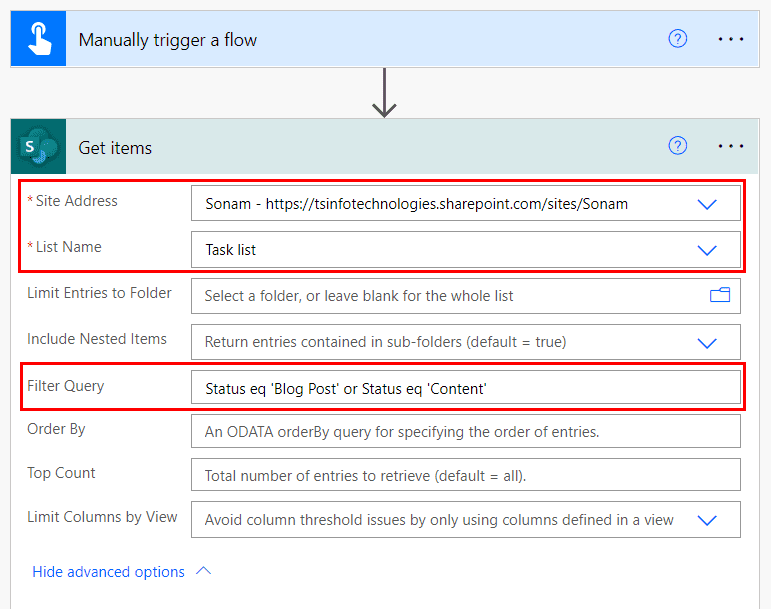Click the Order By label
Image resolution: width=771 pixels, height=609 pixels.
pos(56,429)
